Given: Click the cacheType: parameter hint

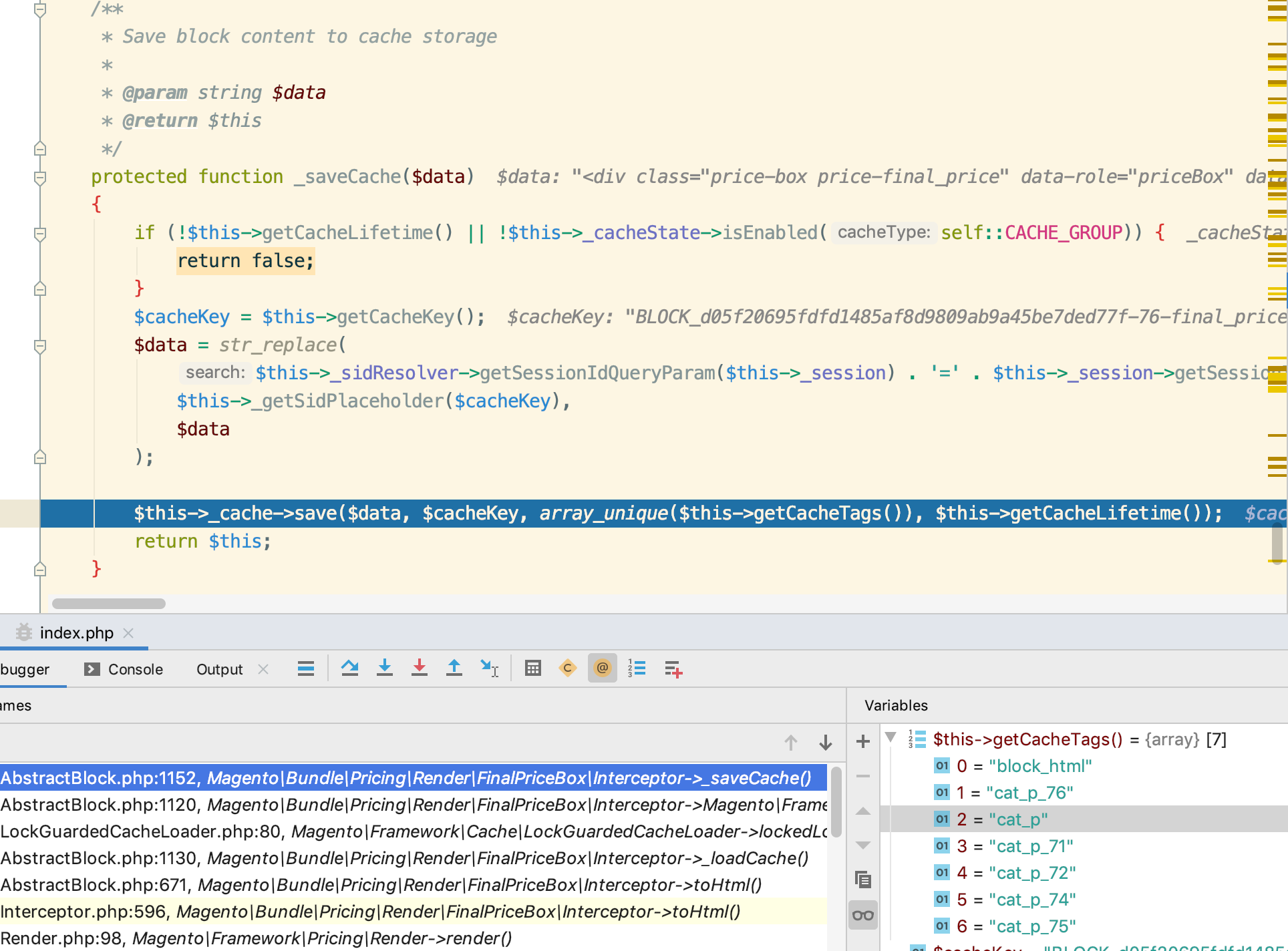Looking at the screenshot, I should pyautogui.click(x=884, y=232).
